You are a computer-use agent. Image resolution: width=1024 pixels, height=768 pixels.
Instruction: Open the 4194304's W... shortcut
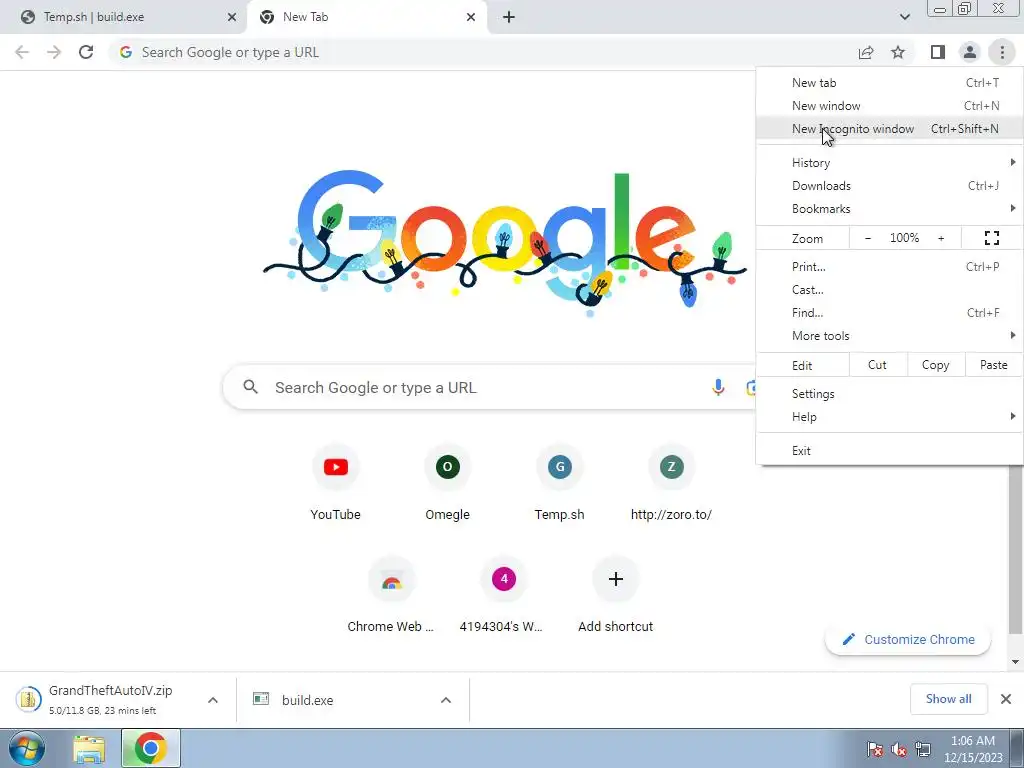click(x=504, y=596)
